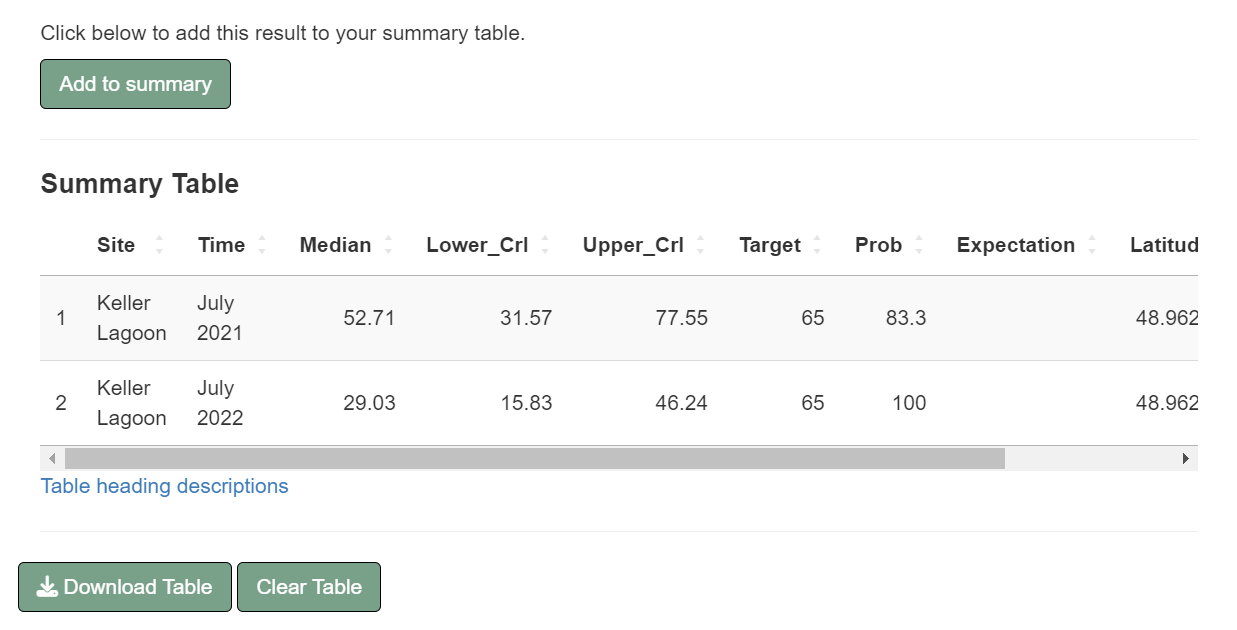Sort by Expectation column sort icon
The image size is (1237, 630).
click(1092, 245)
